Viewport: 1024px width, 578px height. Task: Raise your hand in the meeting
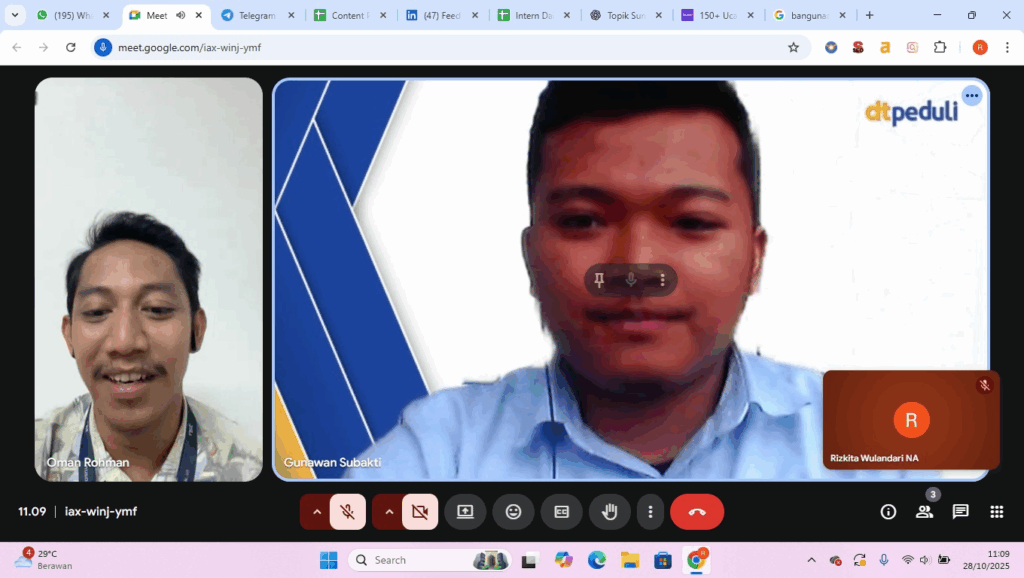tap(609, 512)
